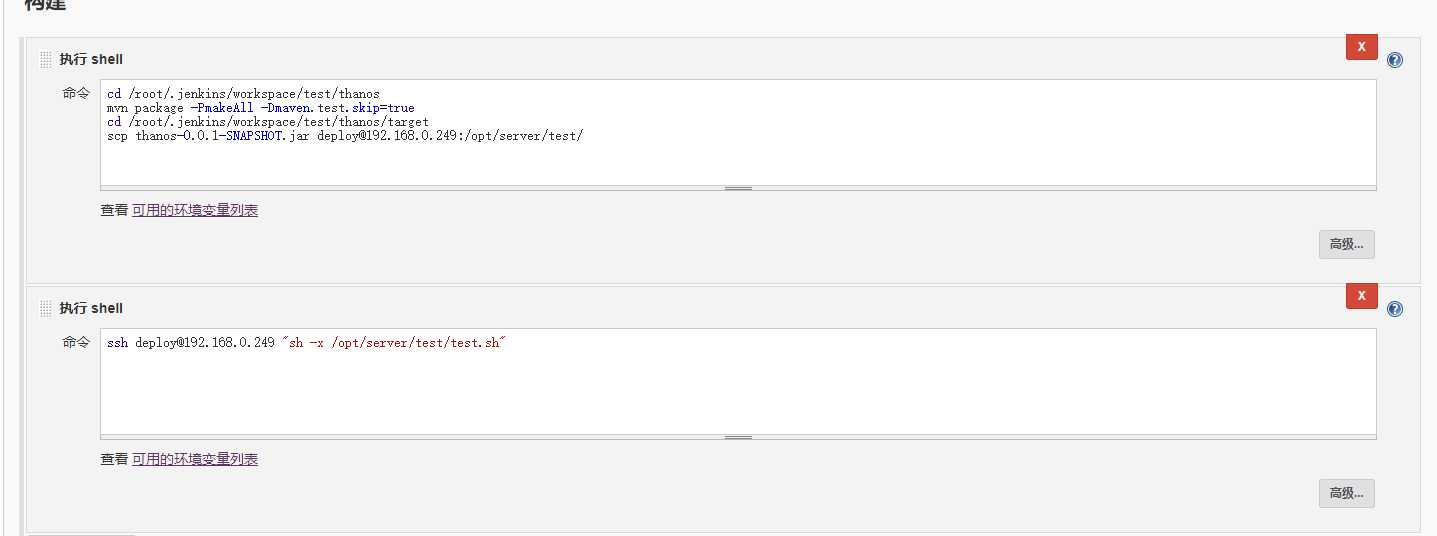Click the 命令 label of the second step
The height and width of the screenshot is (536, 1437).
[x=76, y=342]
